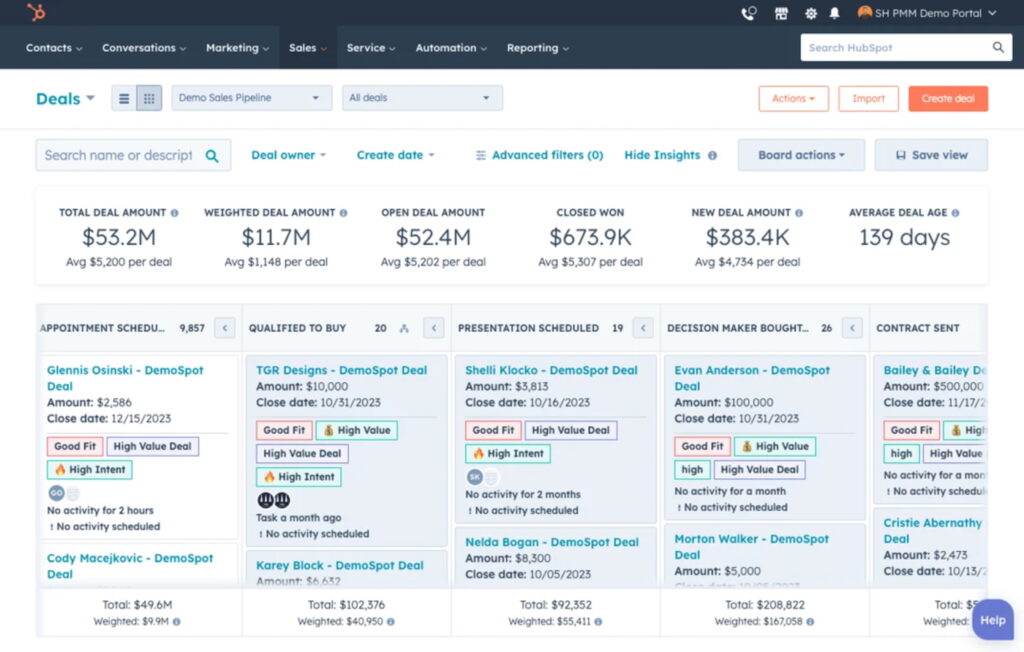
Task: Click info icon next to Weighted: $40,950
Action: point(391,622)
